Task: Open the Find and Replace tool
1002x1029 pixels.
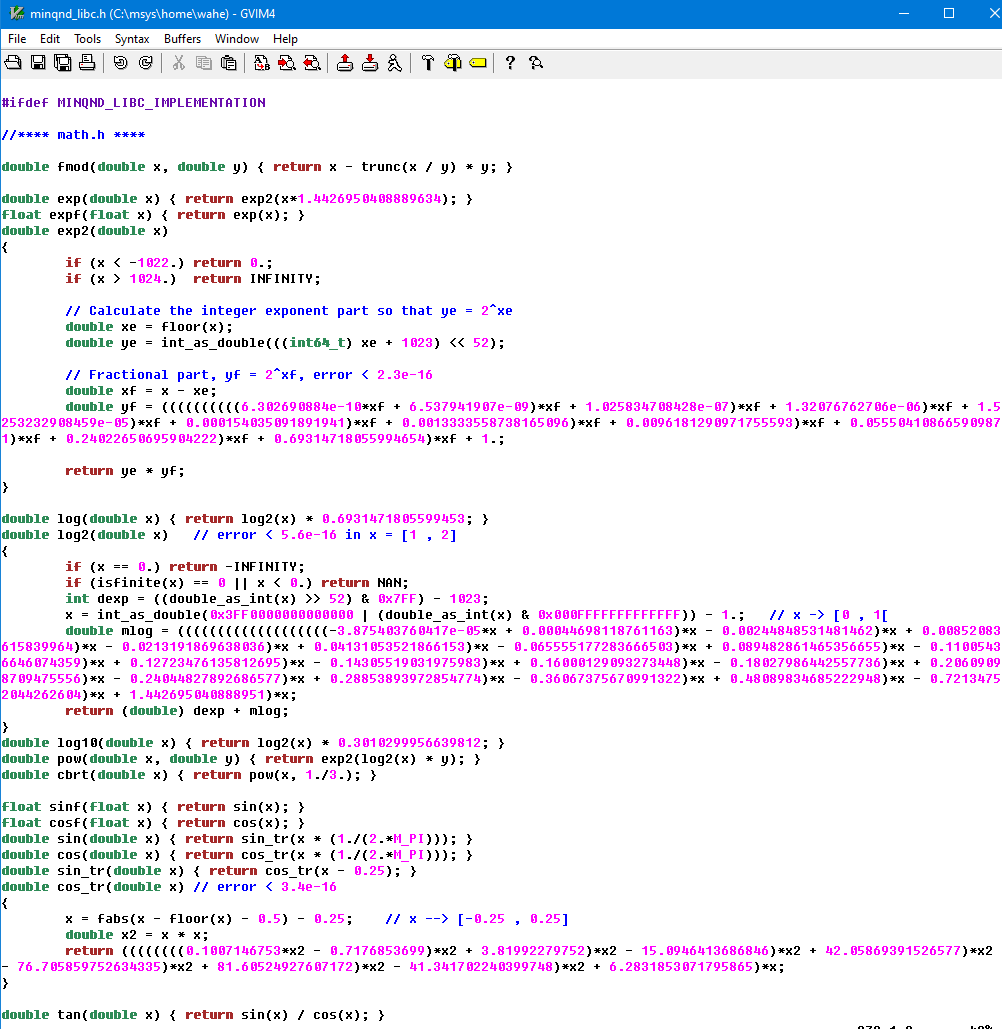Action: tap(262, 63)
